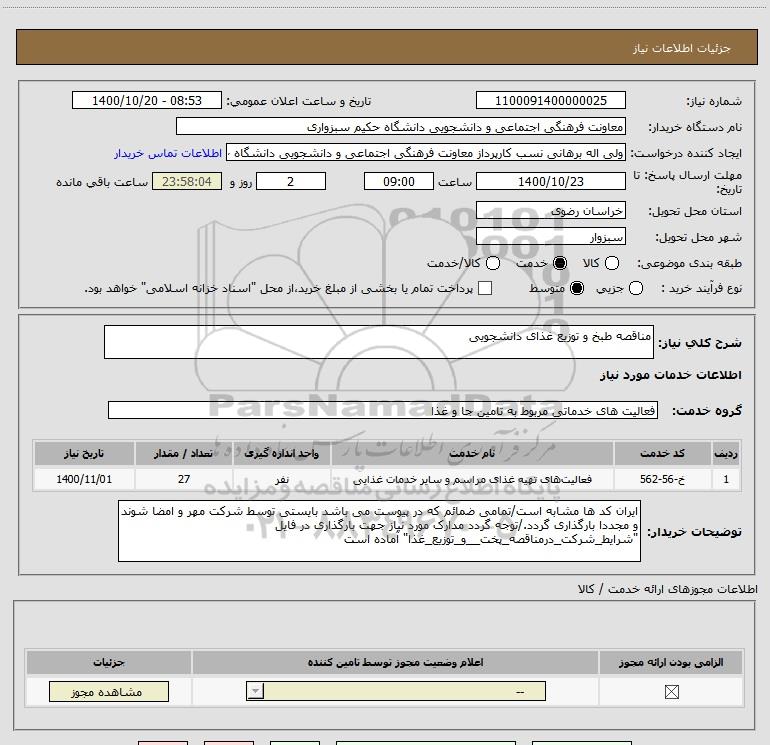Click the quantity cell 27

184,479
